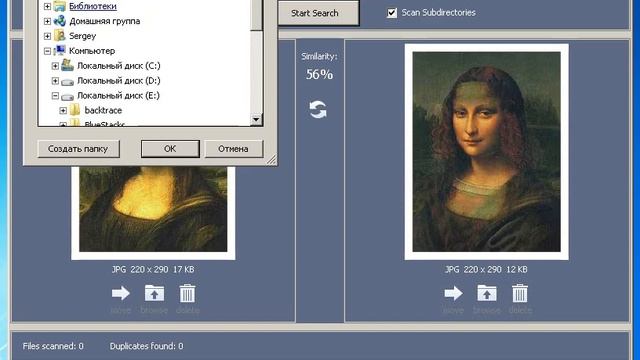Expand the backtrace folder node
The image size is (640, 360).
click(x=63, y=111)
